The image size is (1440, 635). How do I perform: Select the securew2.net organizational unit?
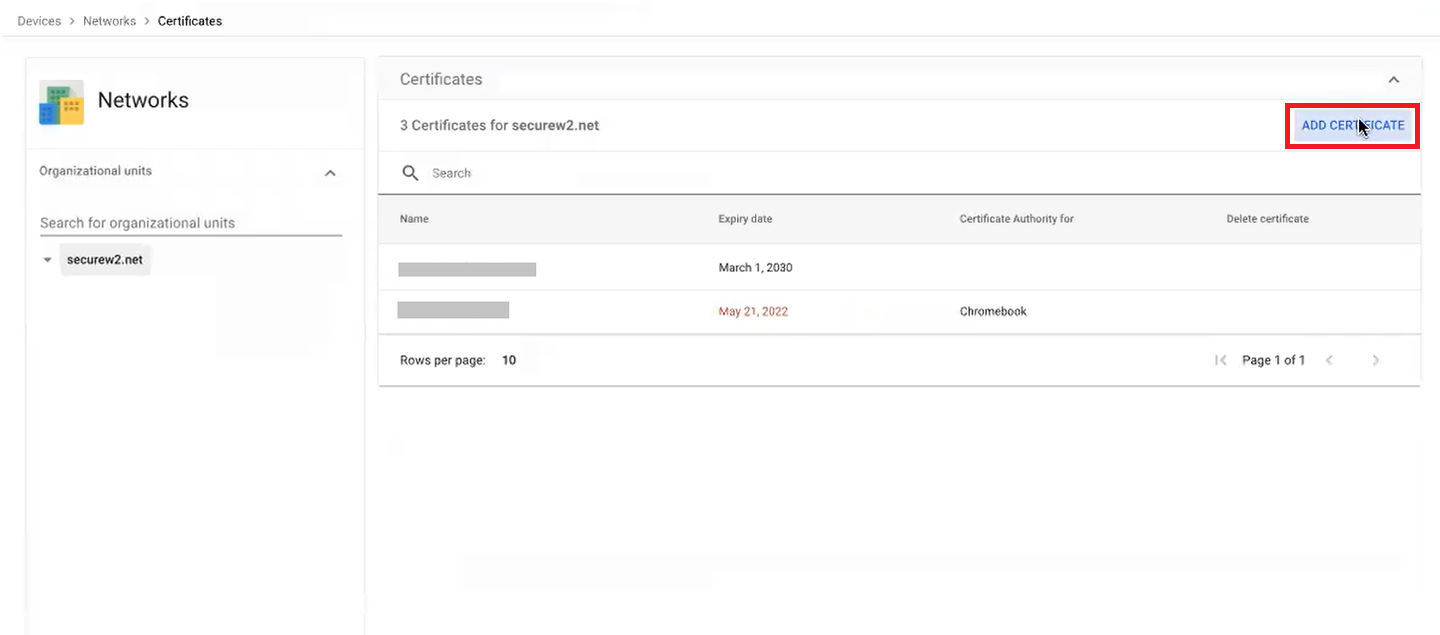pos(105,260)
